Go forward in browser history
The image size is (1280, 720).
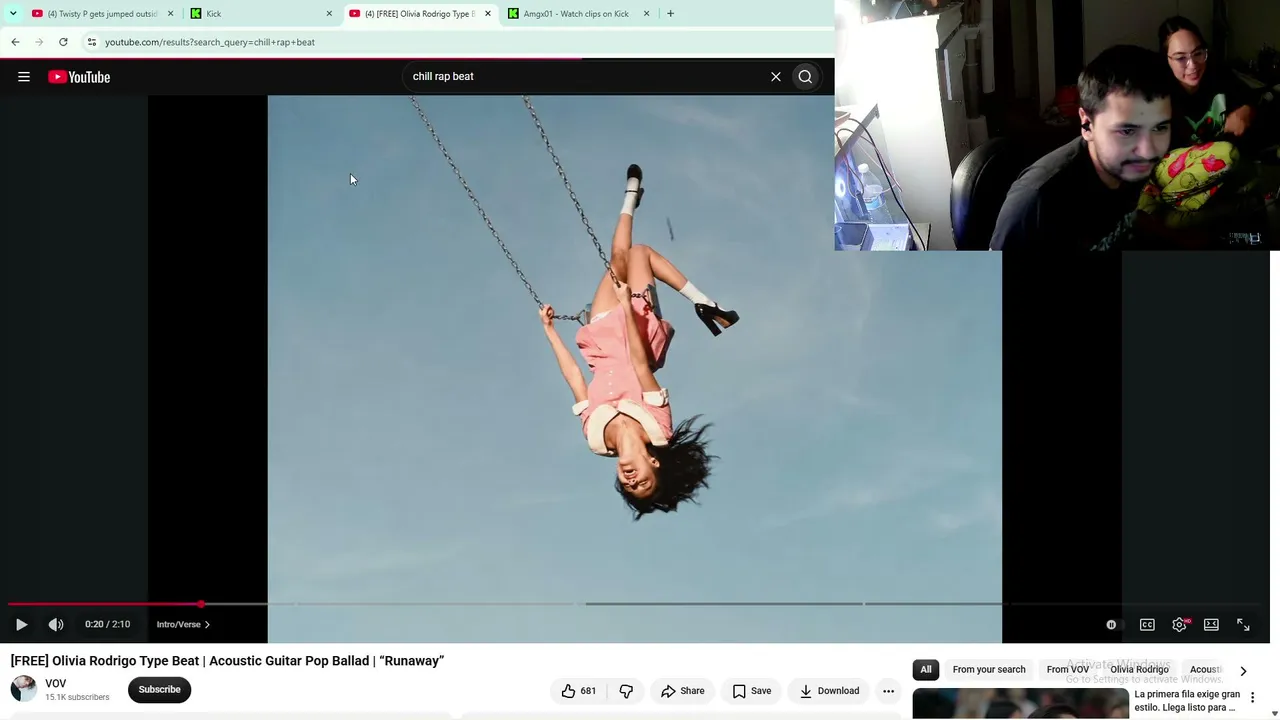[x=39, y=42]
